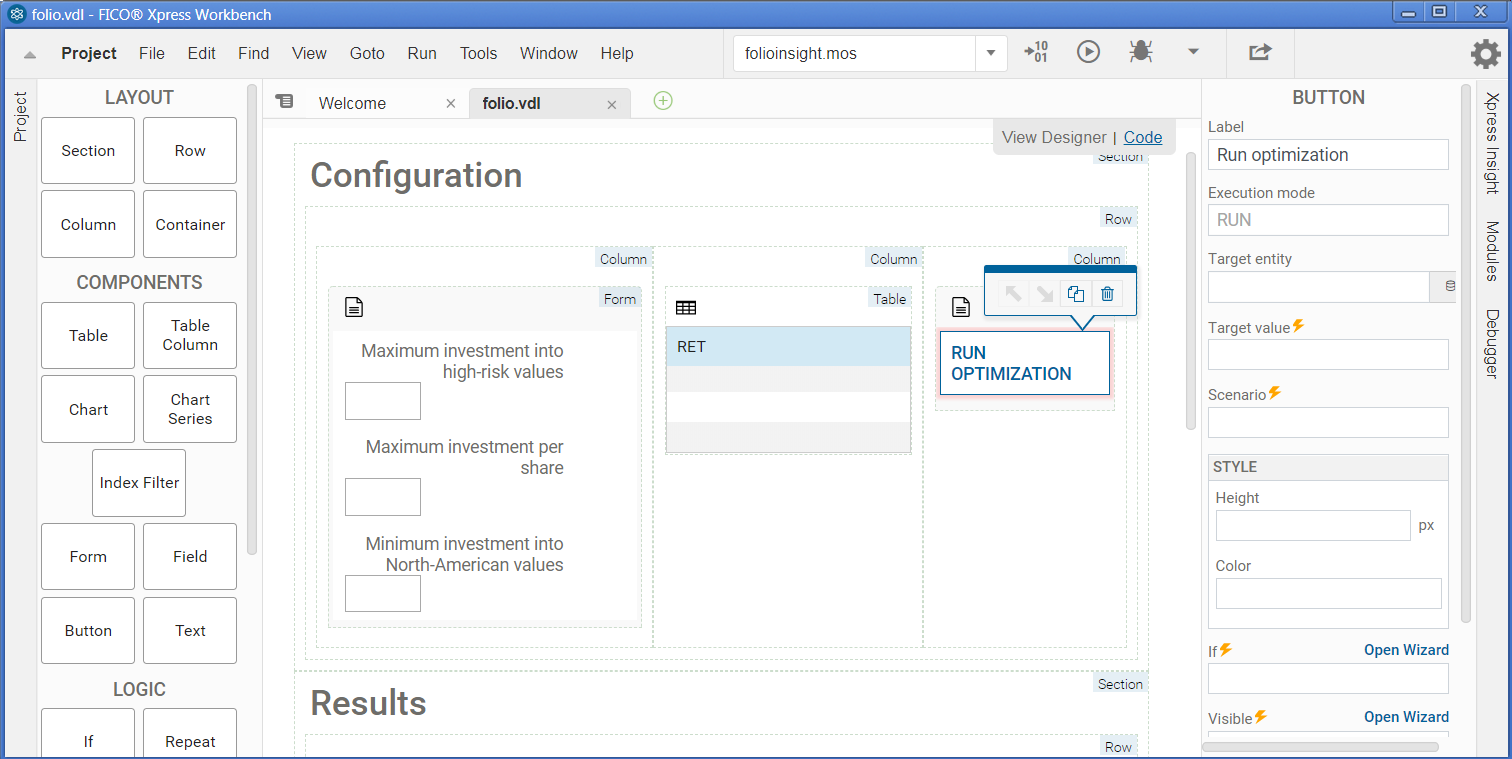Open the Help menu
Screen dimensions: 1512x759
click(x=617, y=54)
